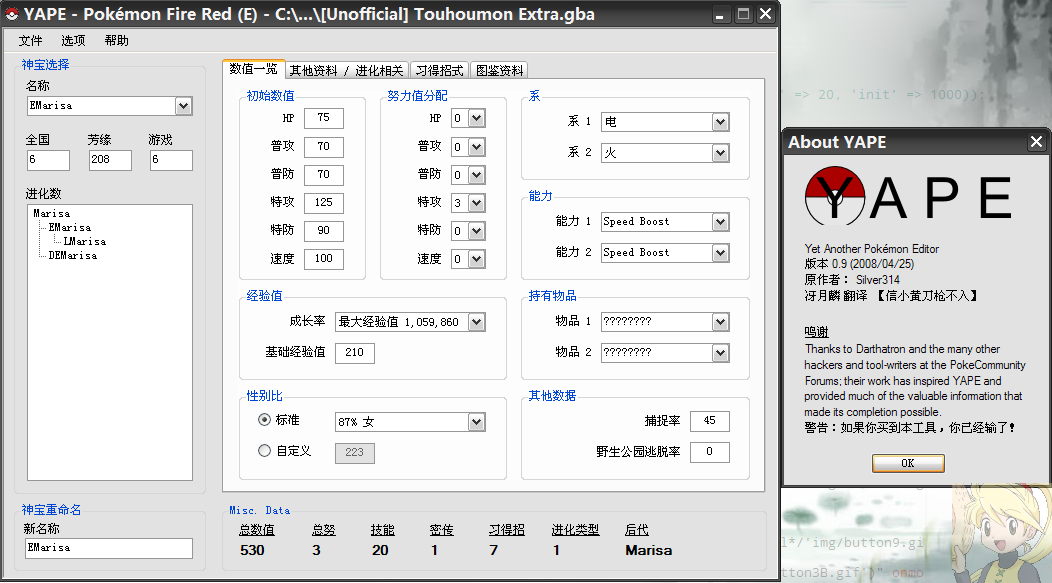Open the 文件 menu
Image resolution: width=1052 pixels, height=583 pixels.
[x=30, y=41]
